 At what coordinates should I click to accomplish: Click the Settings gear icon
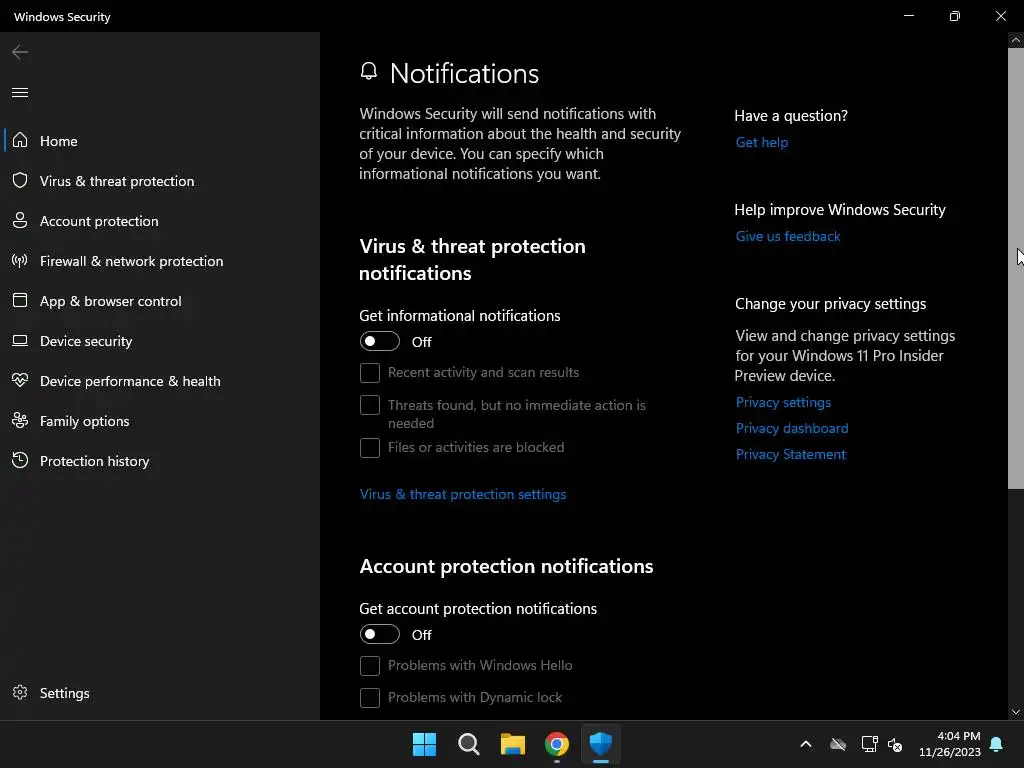coord(20,692)
